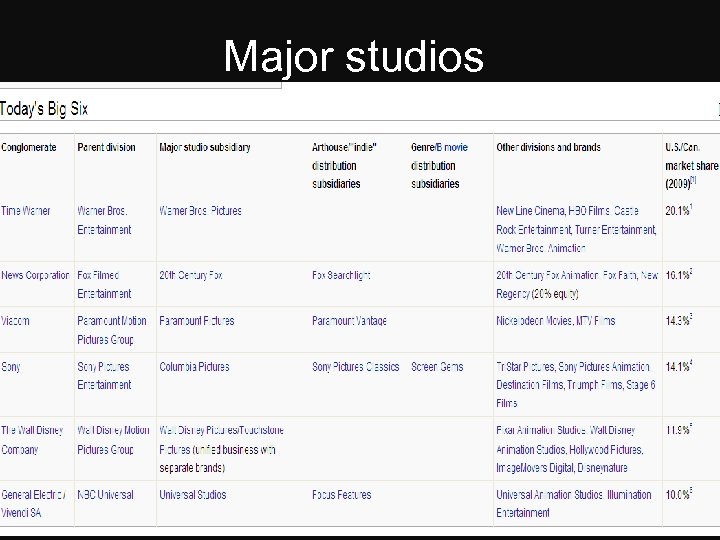Viewport: 720px width, 540px height.
Task: Open the New Line Cinema link
Action: point(531,211)
